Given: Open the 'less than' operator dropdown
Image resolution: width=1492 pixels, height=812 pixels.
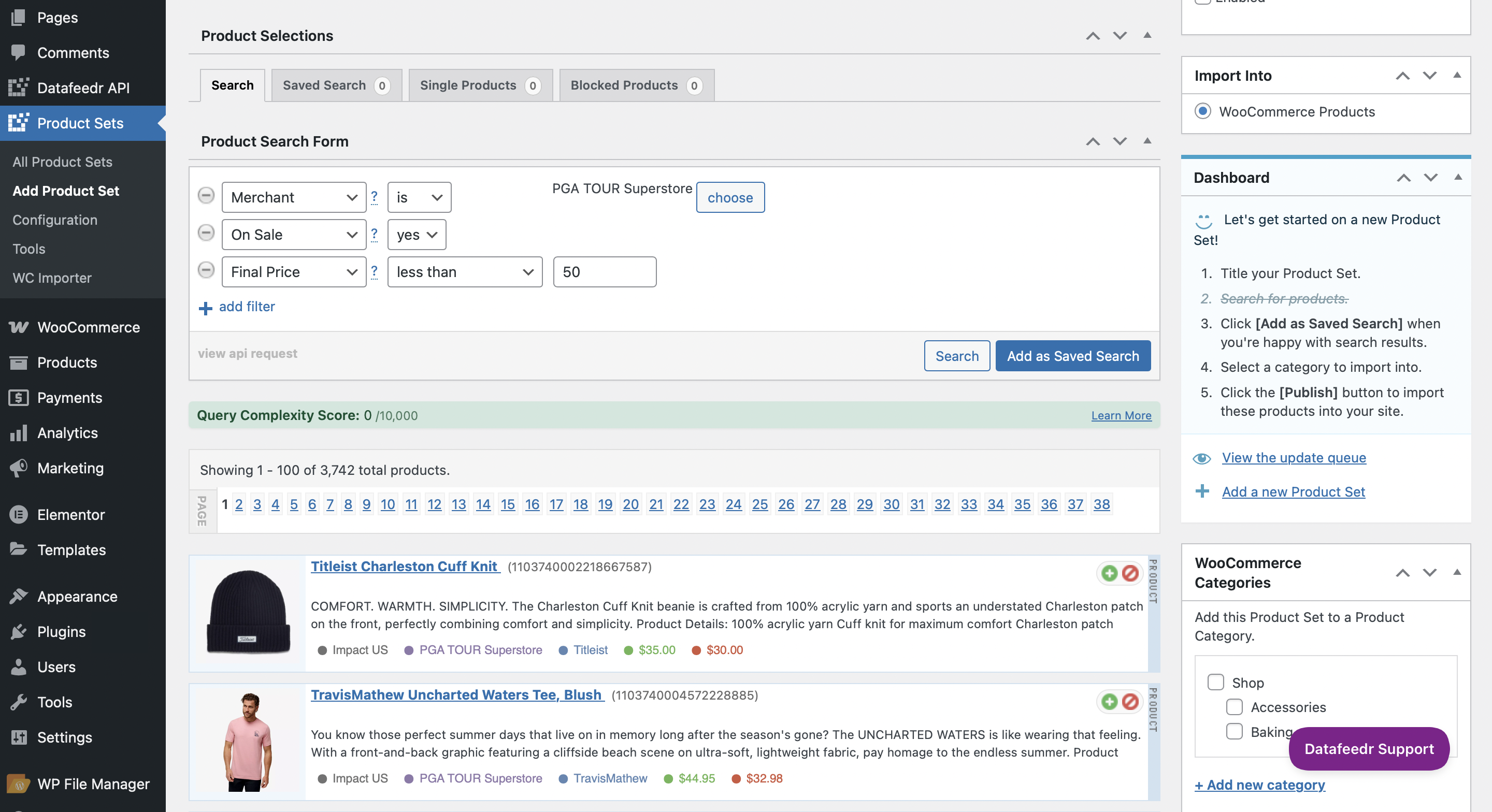Looking at the screenshot, I should [465, 272].
